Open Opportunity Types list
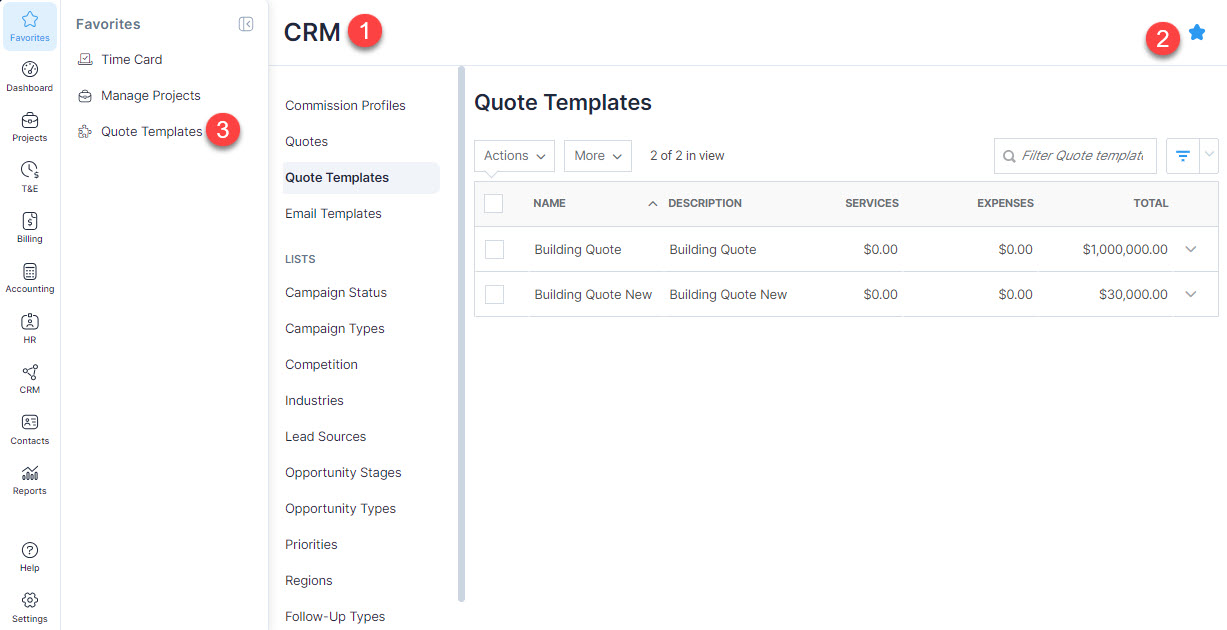The image size is (1227, 630). point(340,509)
